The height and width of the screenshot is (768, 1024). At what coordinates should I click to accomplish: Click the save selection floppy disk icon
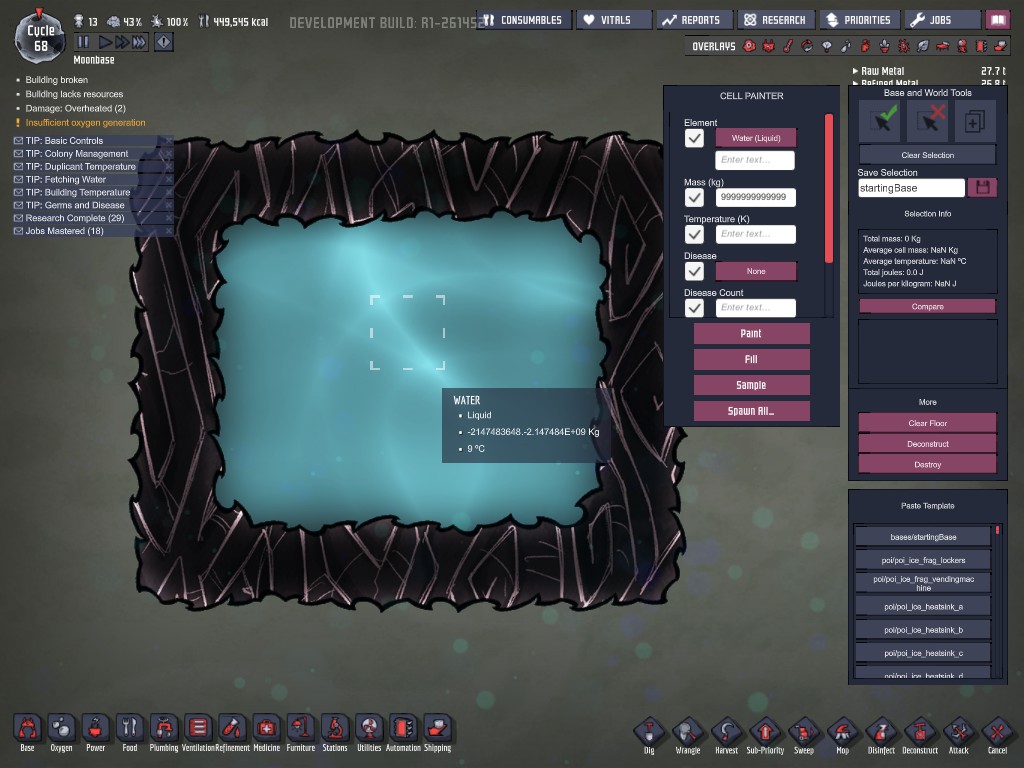click(982, 188)
